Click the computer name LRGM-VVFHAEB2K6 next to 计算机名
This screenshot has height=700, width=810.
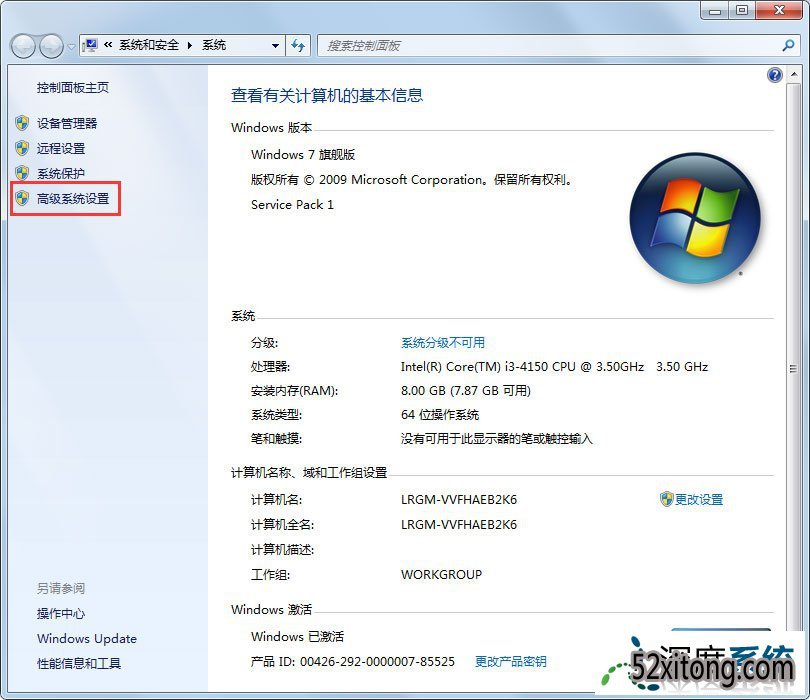tap(459, 500)
